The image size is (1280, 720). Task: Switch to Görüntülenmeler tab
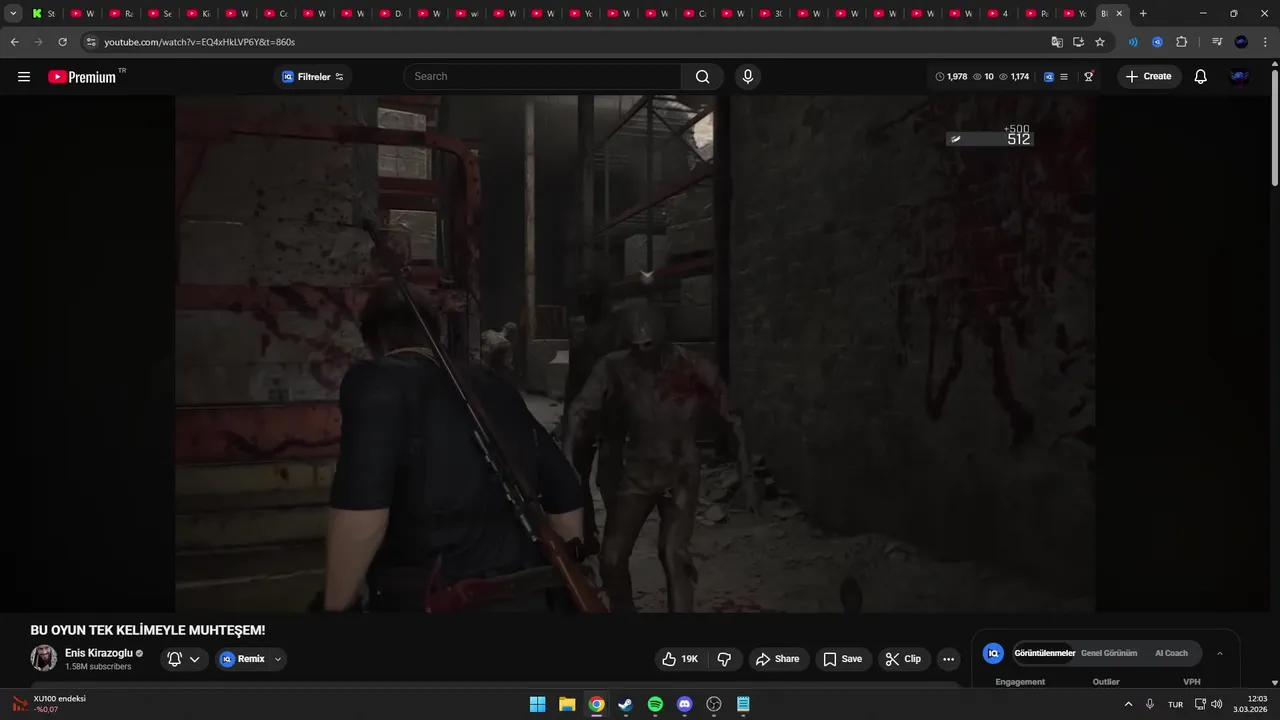pos(1044,653)
